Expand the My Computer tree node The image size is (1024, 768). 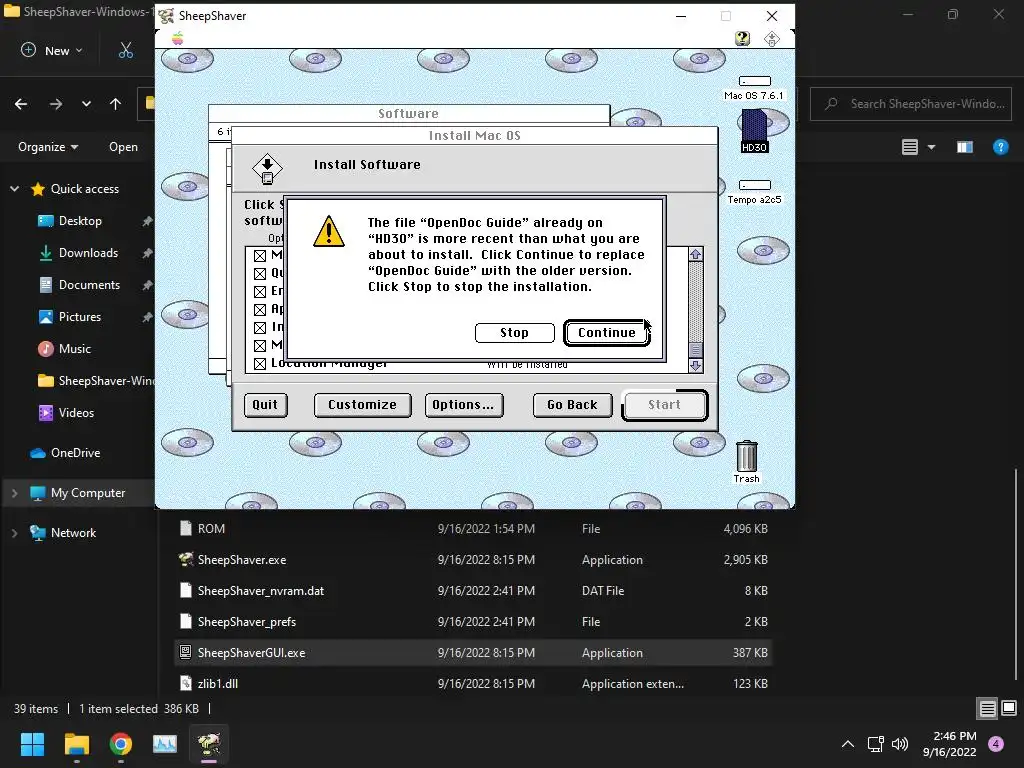(14, 493)
